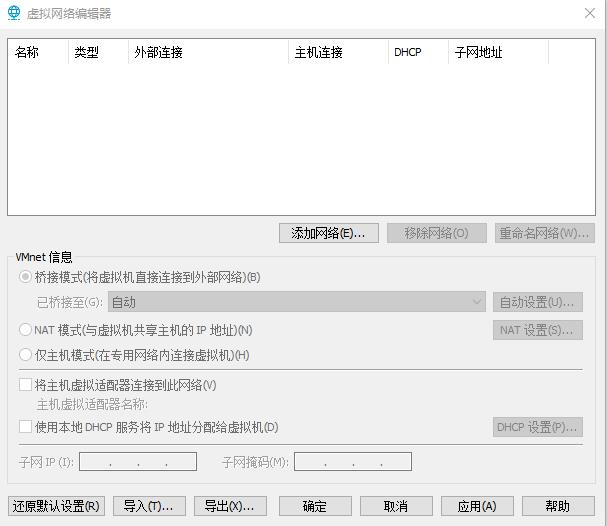
Task: Click the 添加网络 button
Action: pyautogui.click(x=328, y=233)
